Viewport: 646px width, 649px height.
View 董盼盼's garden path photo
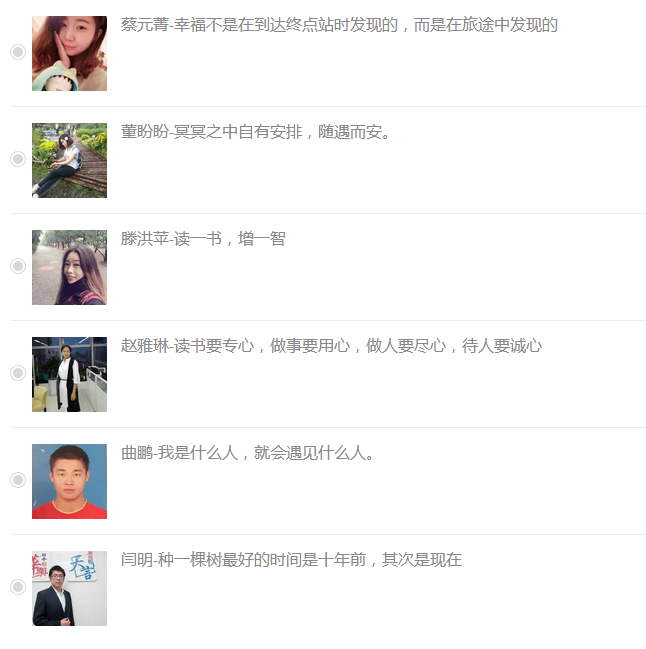(x=70, y=160)
